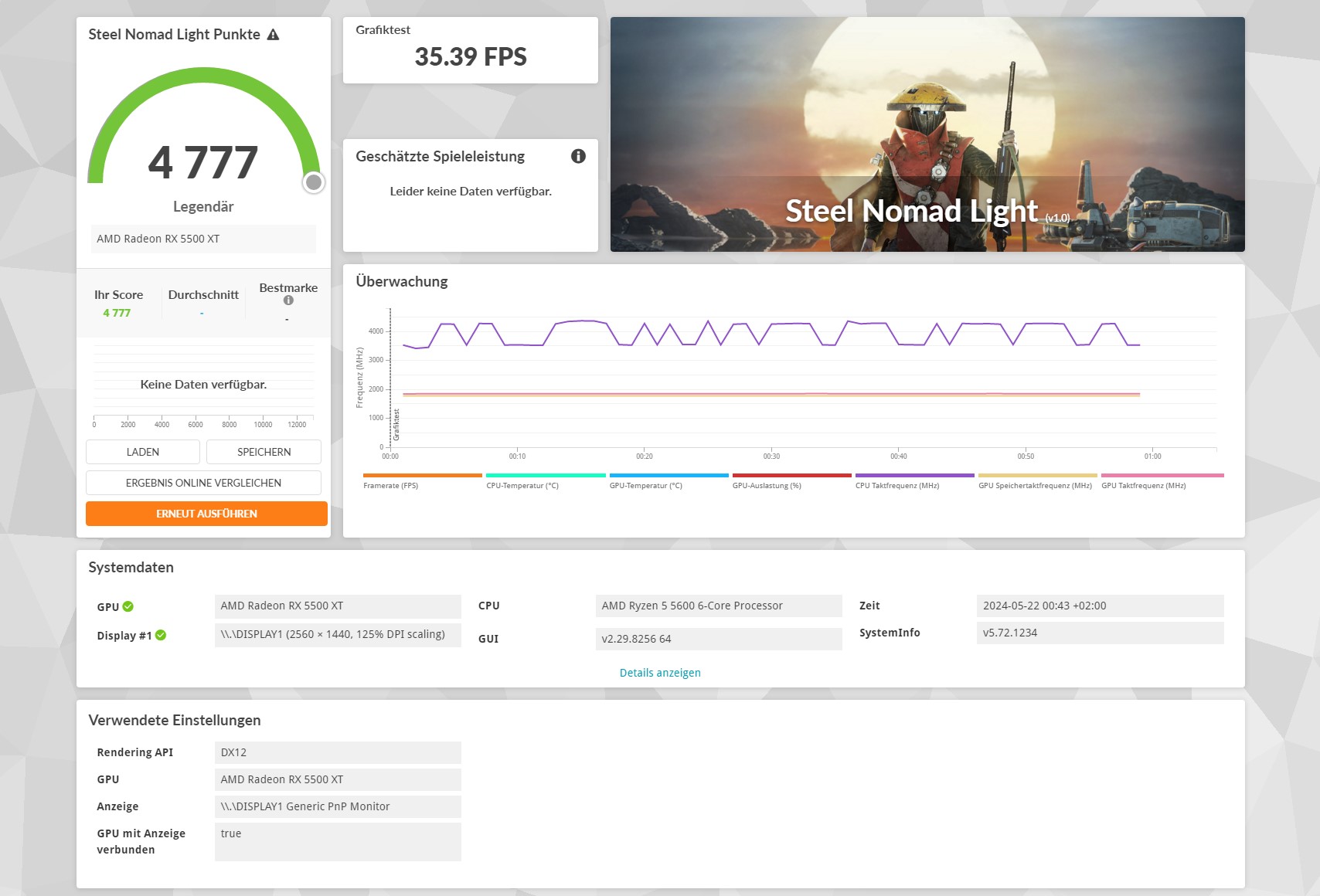Click the SystemInfo version v5.72.1234

(1100, 633)
